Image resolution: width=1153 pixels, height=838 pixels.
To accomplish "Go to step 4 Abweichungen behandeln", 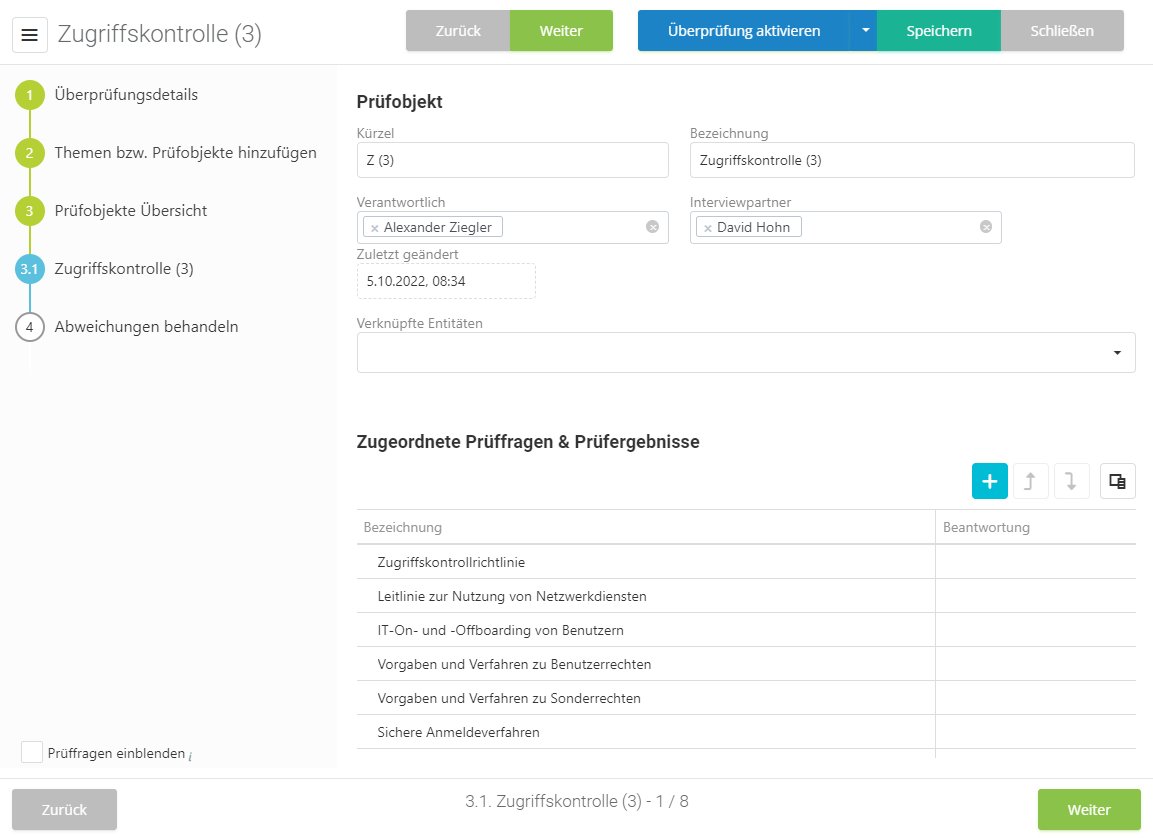I will [146, 327].
